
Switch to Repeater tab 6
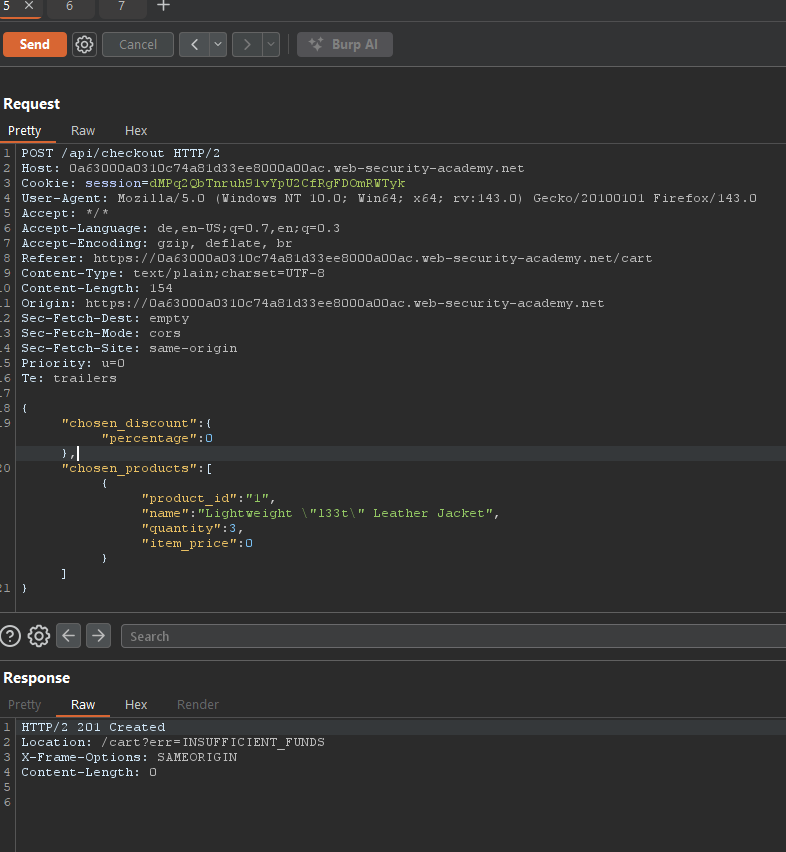click(x=69, y=6)
